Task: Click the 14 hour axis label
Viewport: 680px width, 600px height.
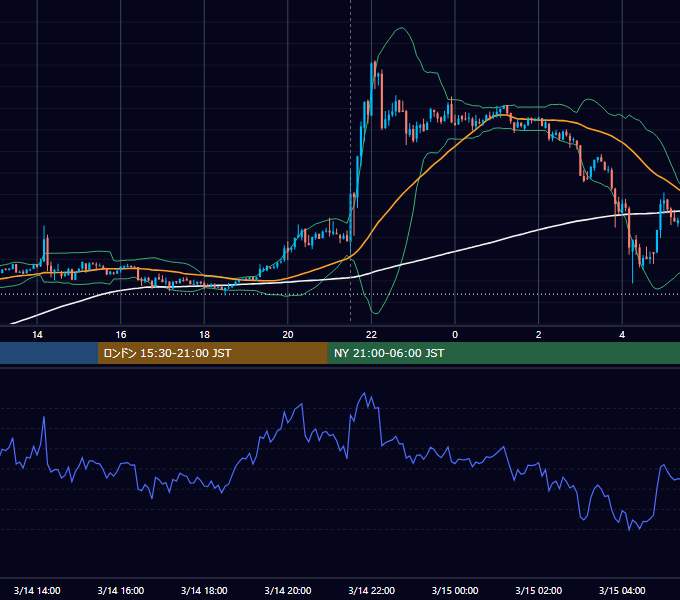Action: click(x=37, y=335)
